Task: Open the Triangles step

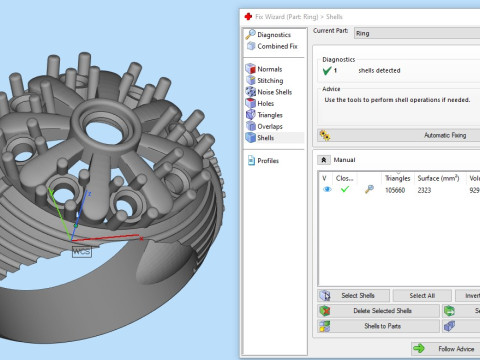Action: point(264,115)
